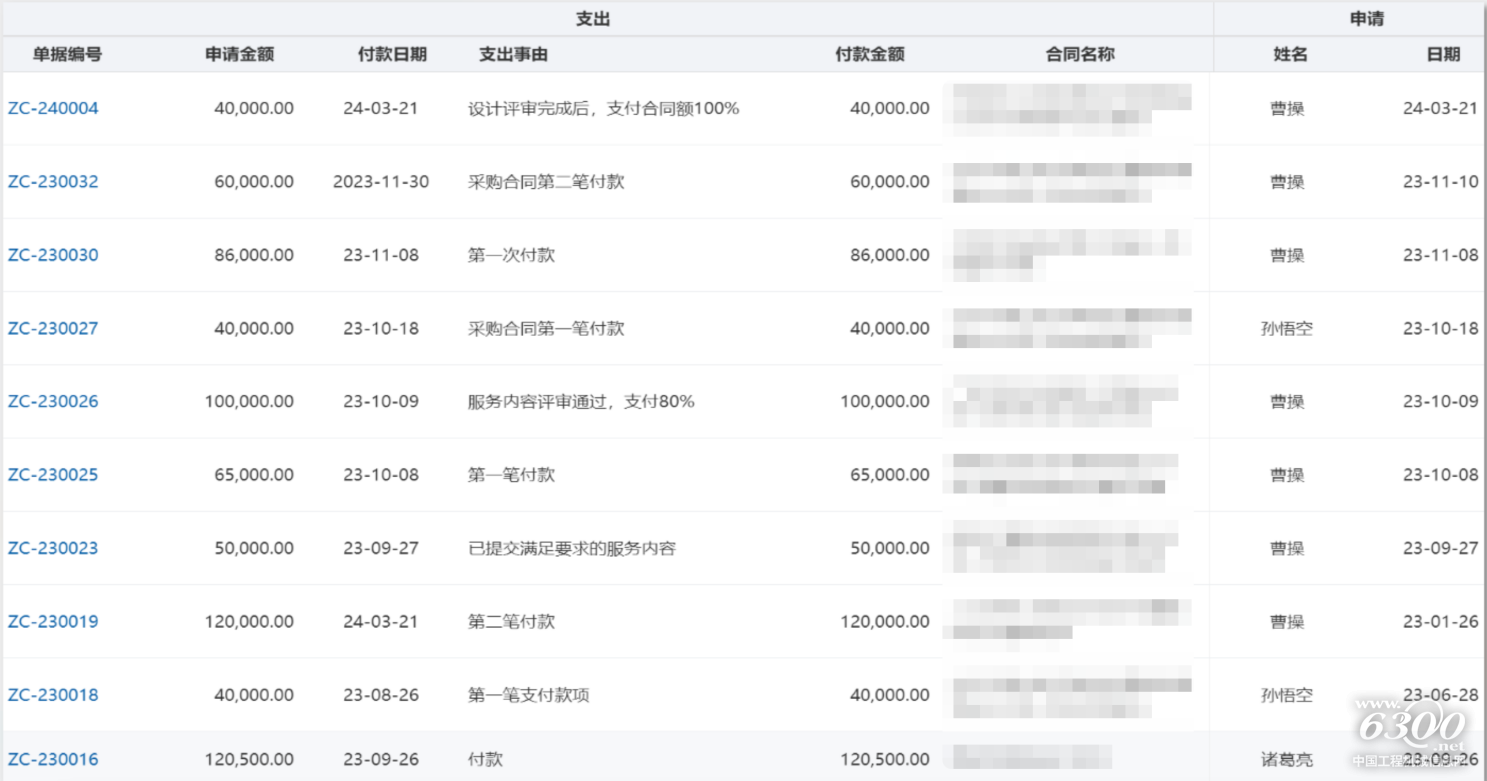
Task: Open document ZC-230019 details
Action: (53, 621)
